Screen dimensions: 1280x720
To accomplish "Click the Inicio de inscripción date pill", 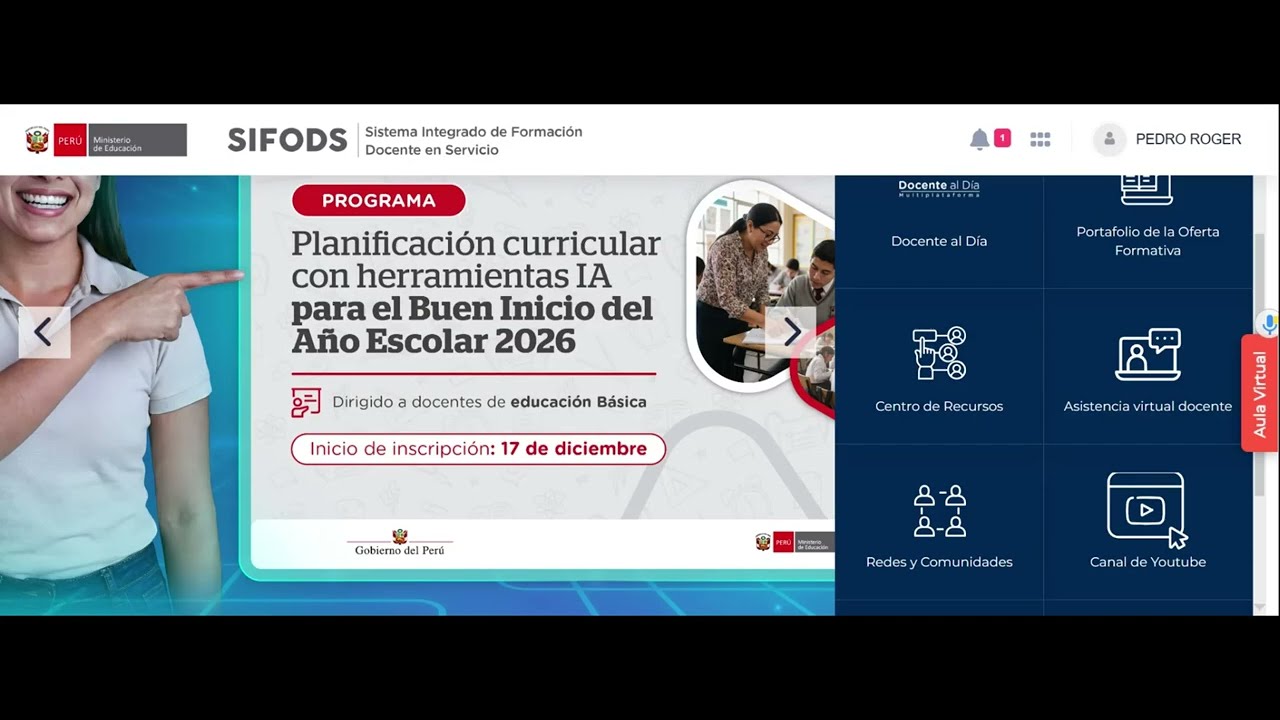I will (x=478, y=449).
